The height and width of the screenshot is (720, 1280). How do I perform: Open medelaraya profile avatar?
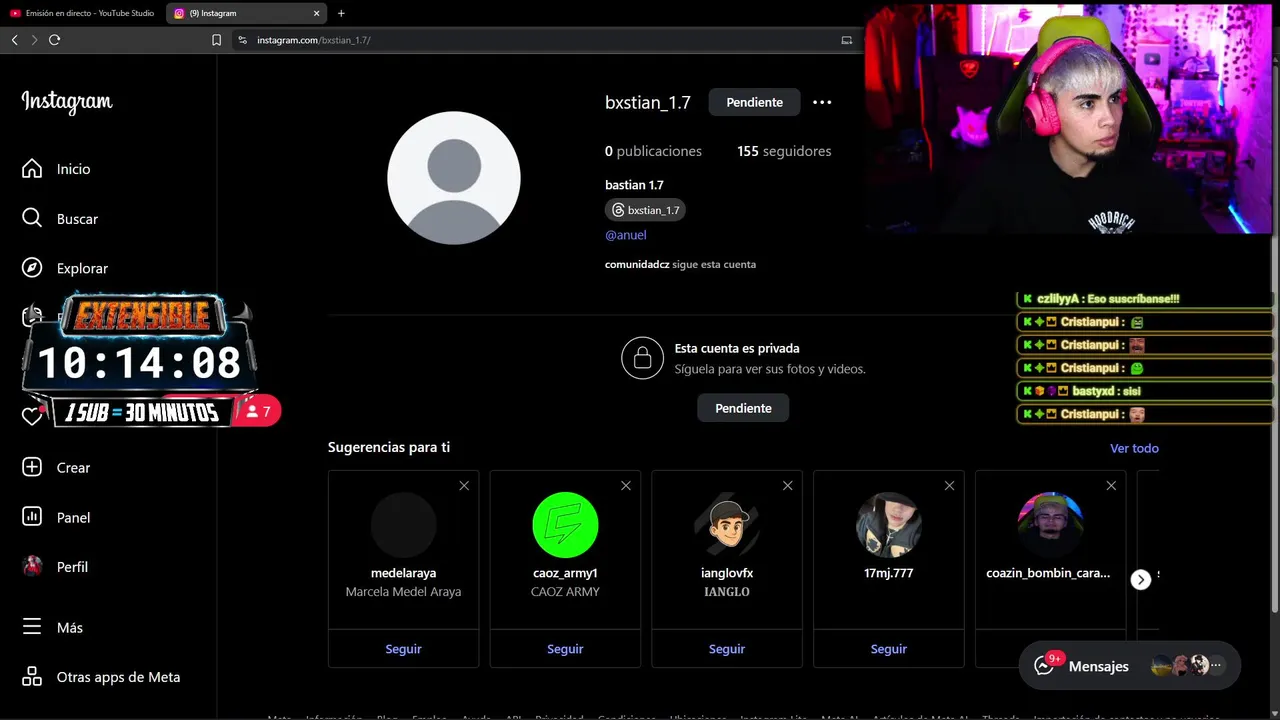404,524
